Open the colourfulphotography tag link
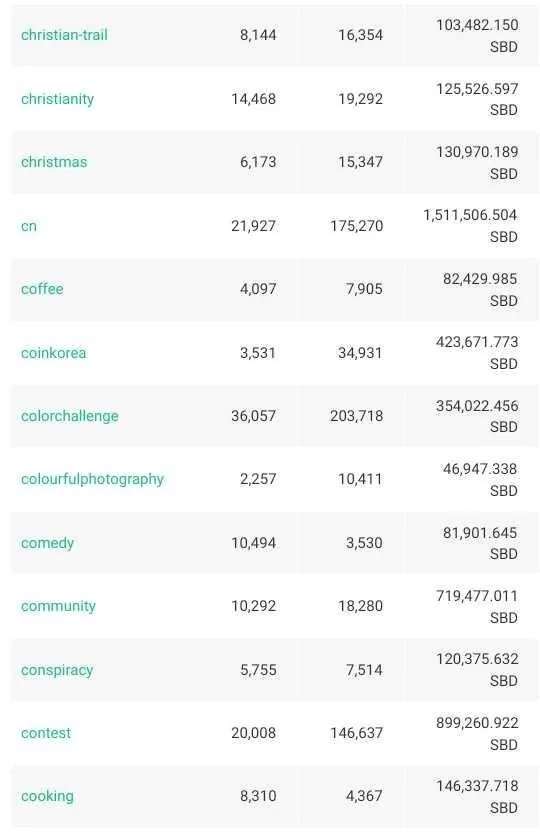 92,479
